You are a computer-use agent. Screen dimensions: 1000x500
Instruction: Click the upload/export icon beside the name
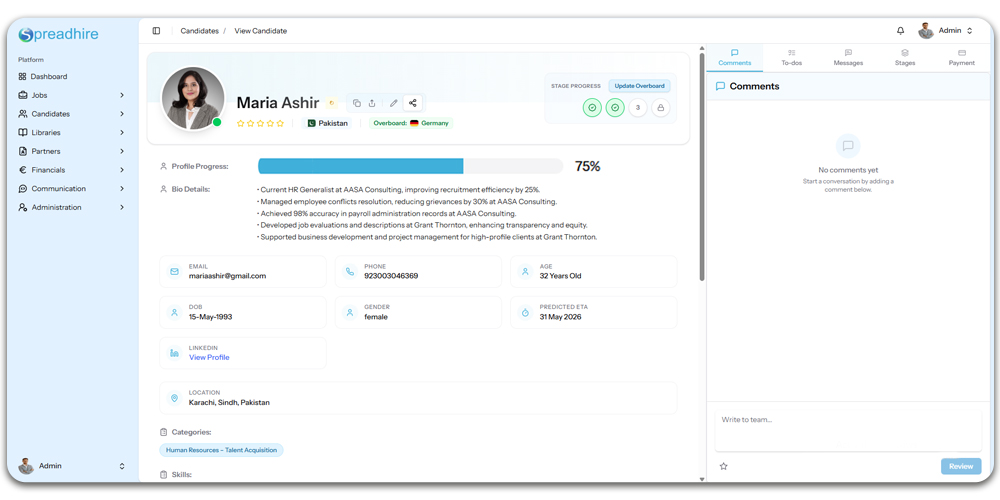click(x=372, y=103)
